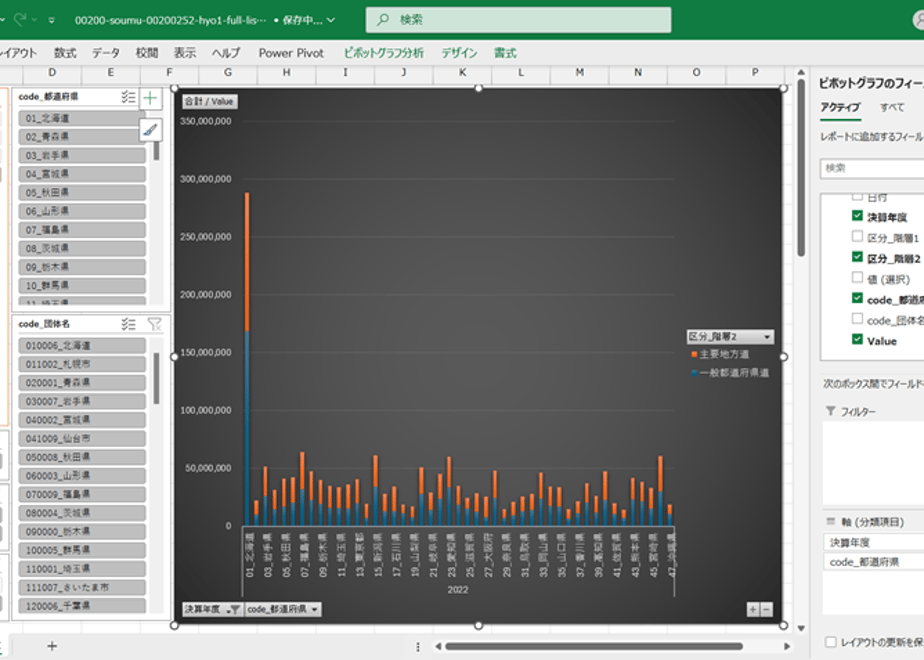
Task: Select slicer item 041009_仙台市
Action: click(x=82, y=438)
